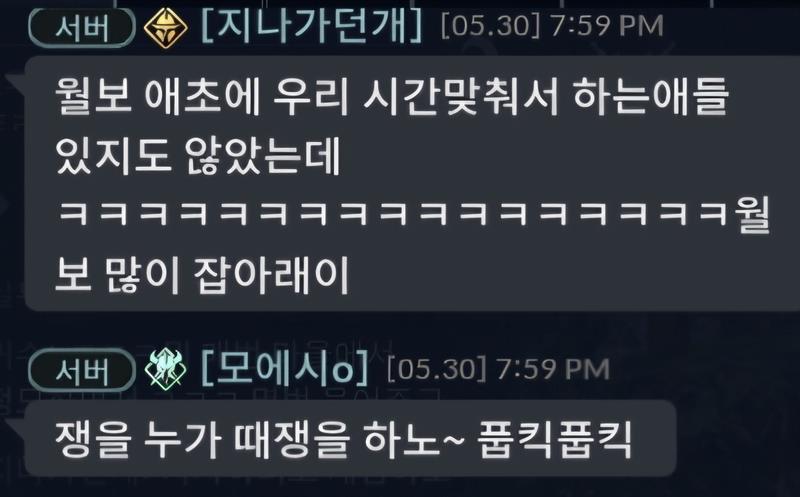Select the text 보 많이 잡아래이
The height and width of the screenshot is (497, 800).
202,275
